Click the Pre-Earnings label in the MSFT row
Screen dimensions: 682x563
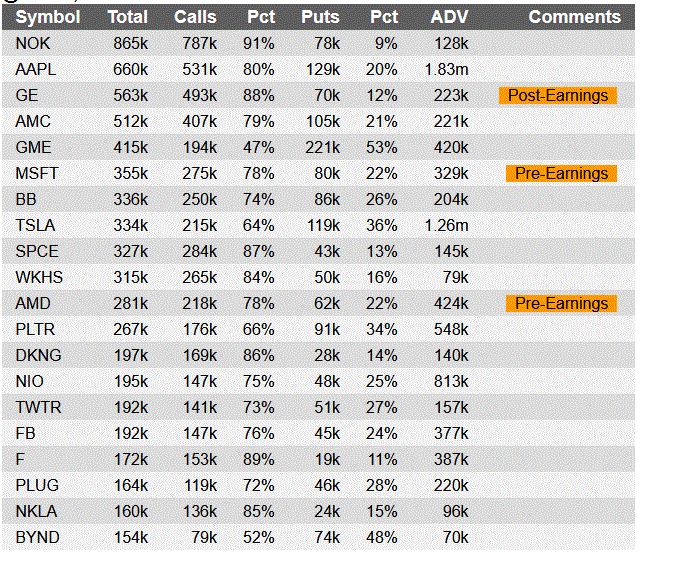561,174
